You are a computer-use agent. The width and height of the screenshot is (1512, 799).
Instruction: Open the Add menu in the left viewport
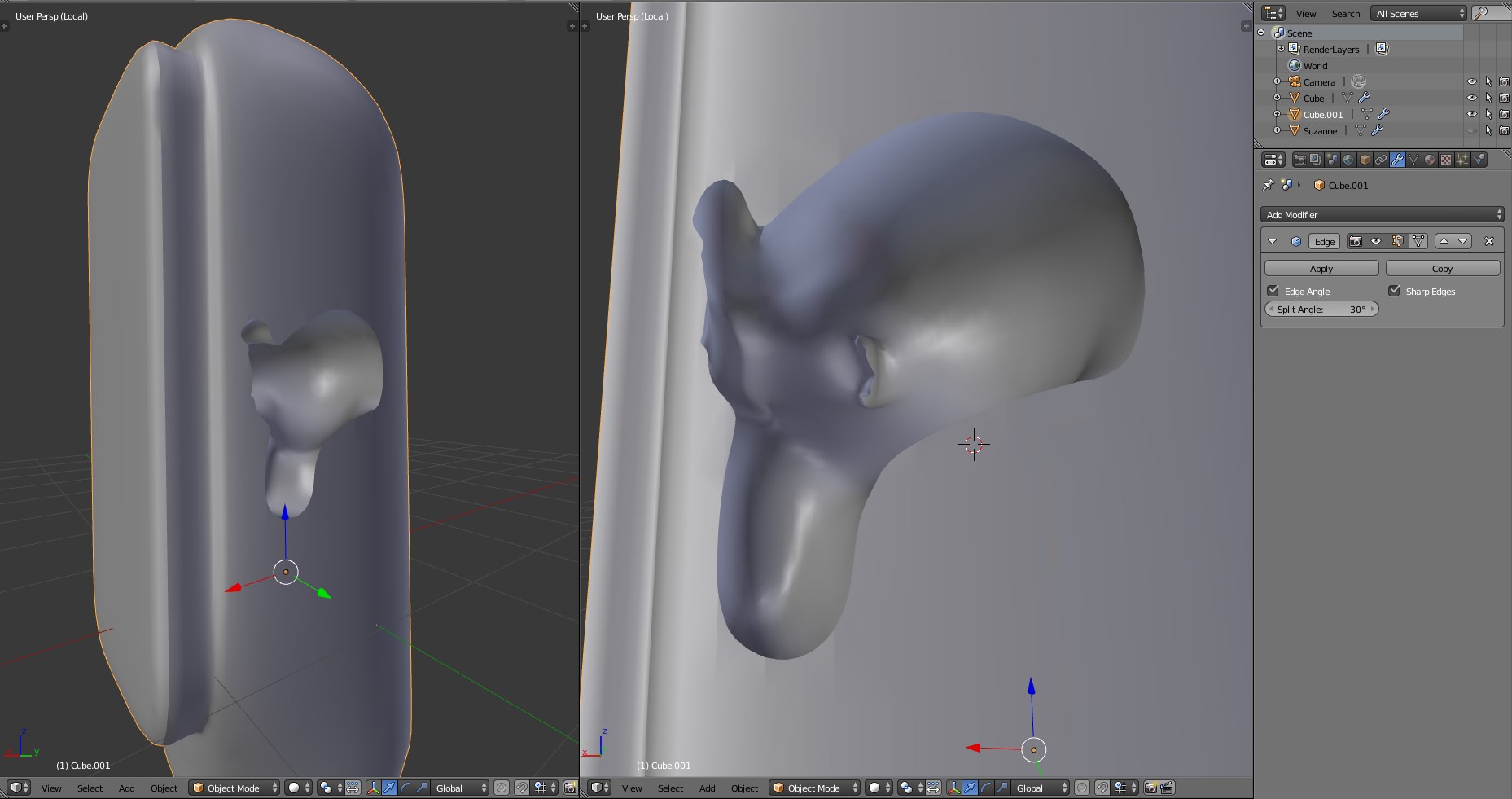pos(126,788)
